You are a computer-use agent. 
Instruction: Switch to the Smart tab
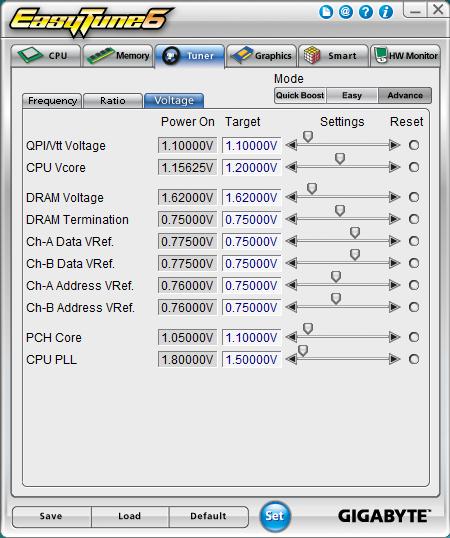[333, 56]
